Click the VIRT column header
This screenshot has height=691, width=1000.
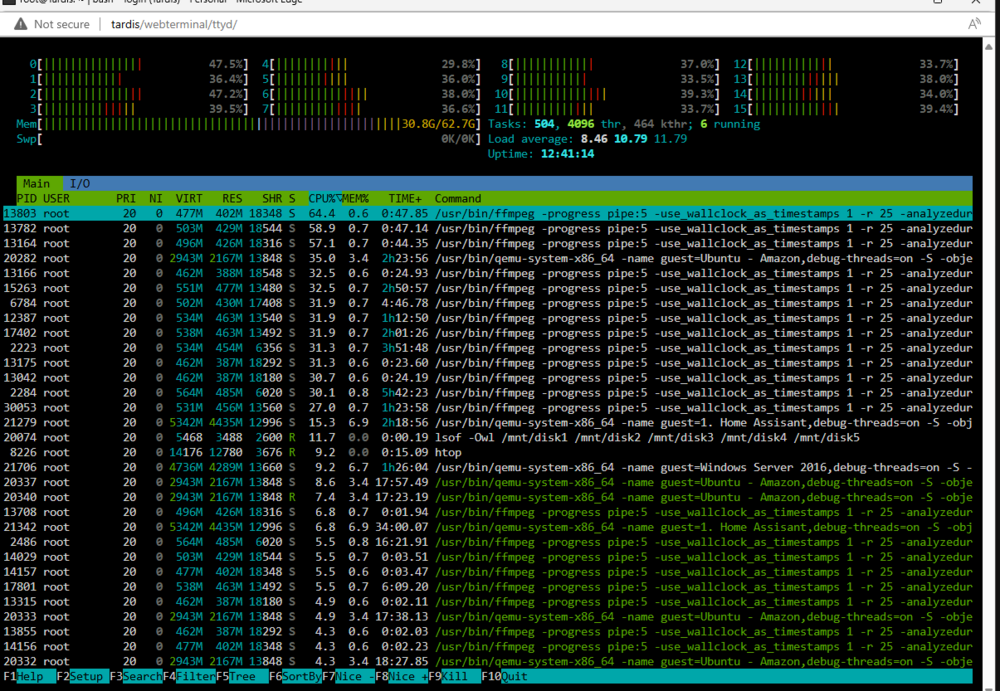click(x=189, y=198)
